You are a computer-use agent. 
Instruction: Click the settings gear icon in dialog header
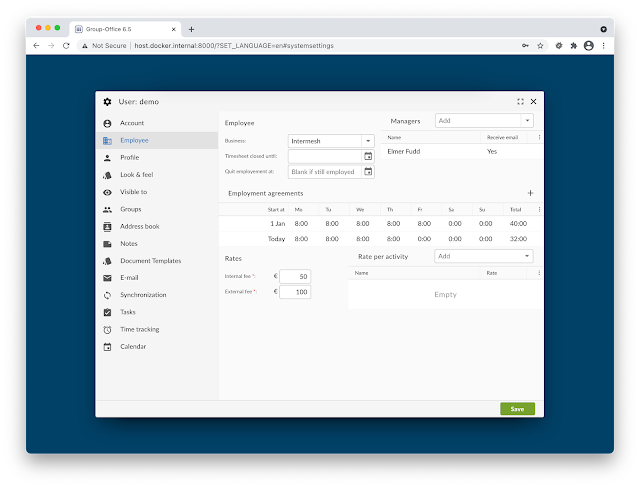pos(107,102)
